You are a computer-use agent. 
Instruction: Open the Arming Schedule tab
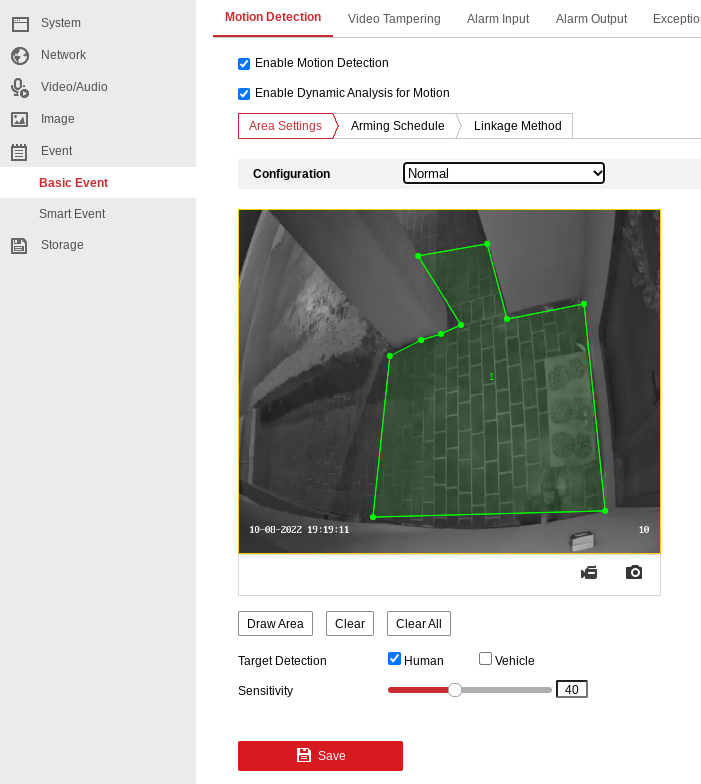point(397,126)
